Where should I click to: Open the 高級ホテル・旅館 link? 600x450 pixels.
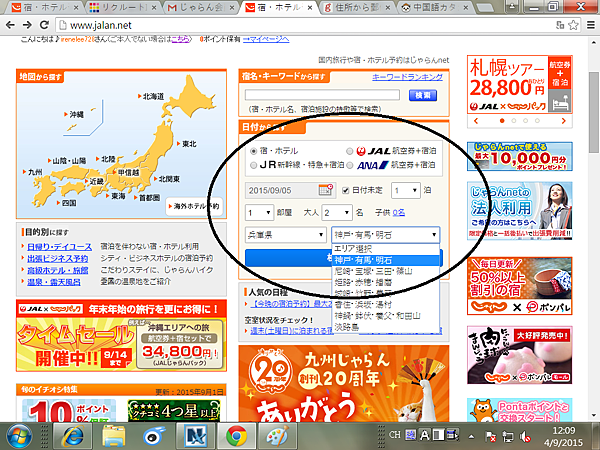57,270
